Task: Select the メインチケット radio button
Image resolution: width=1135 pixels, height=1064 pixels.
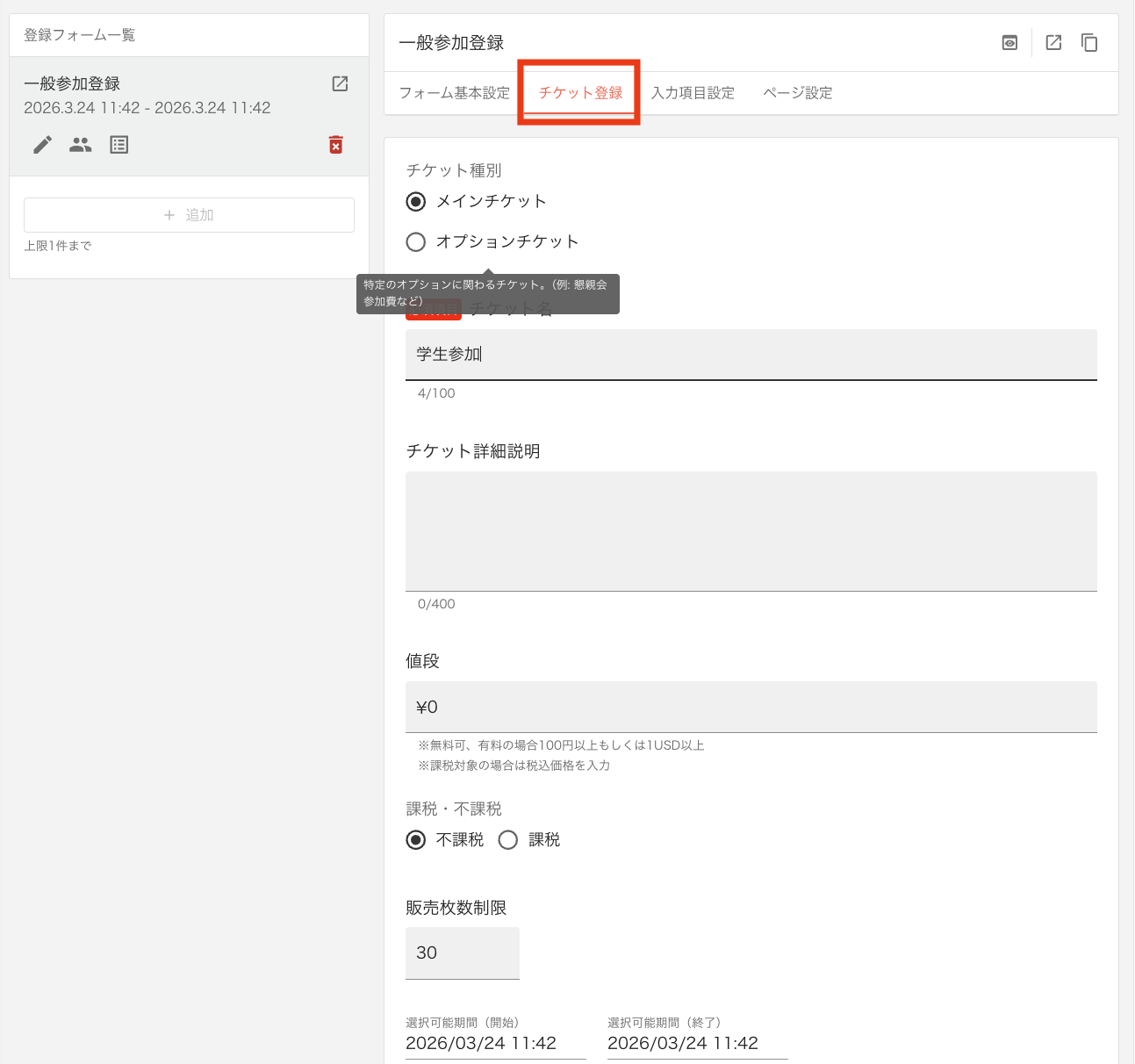Action: (416, 202)
